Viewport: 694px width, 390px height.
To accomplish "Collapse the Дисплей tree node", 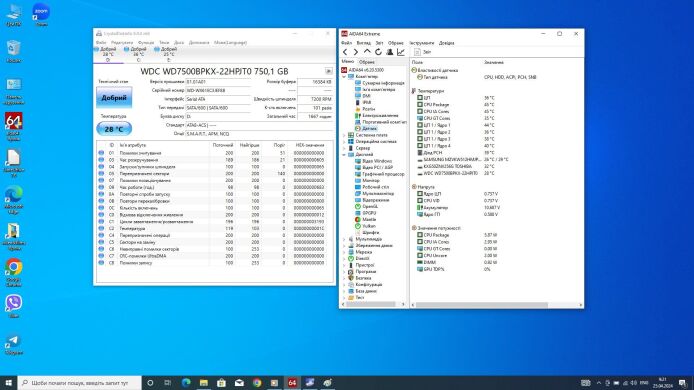I will click(x=344, y=154).
